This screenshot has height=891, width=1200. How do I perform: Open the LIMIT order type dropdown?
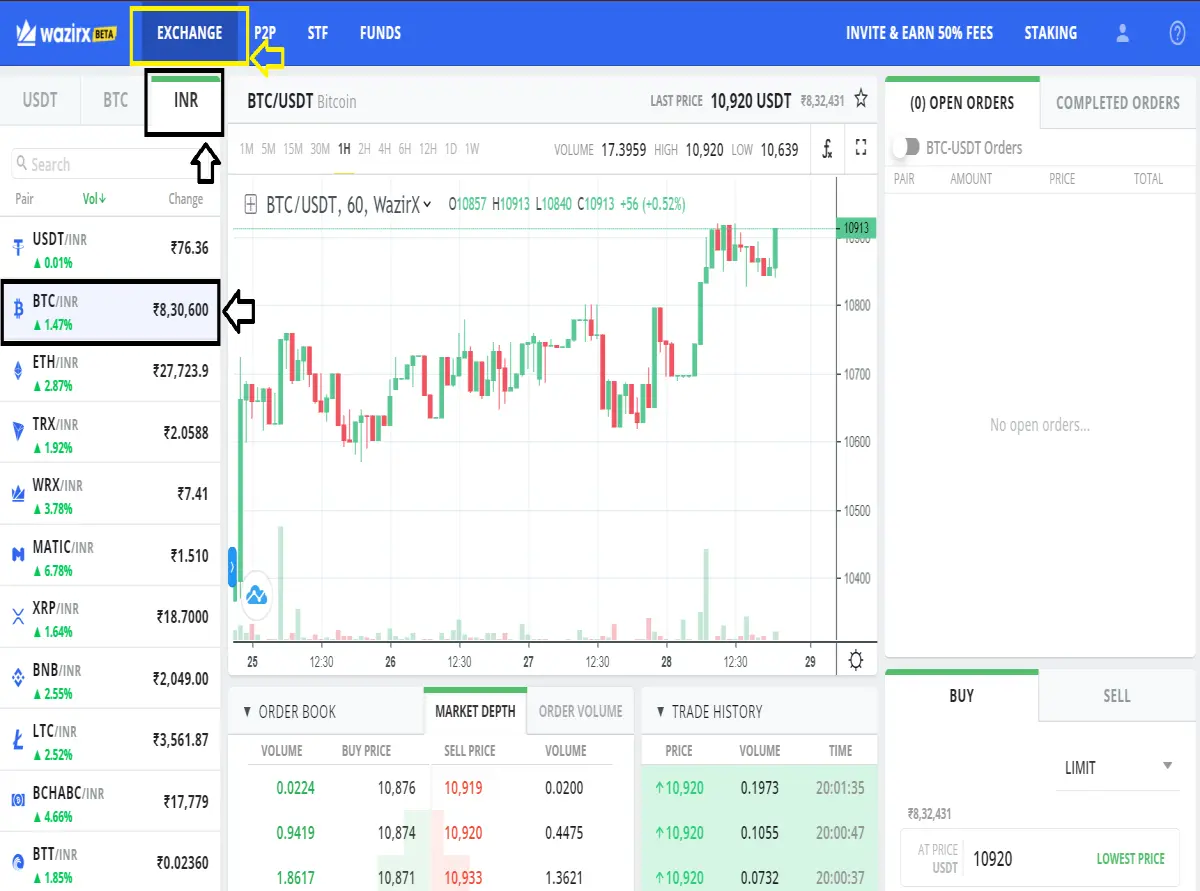[x=1119, y=767]
